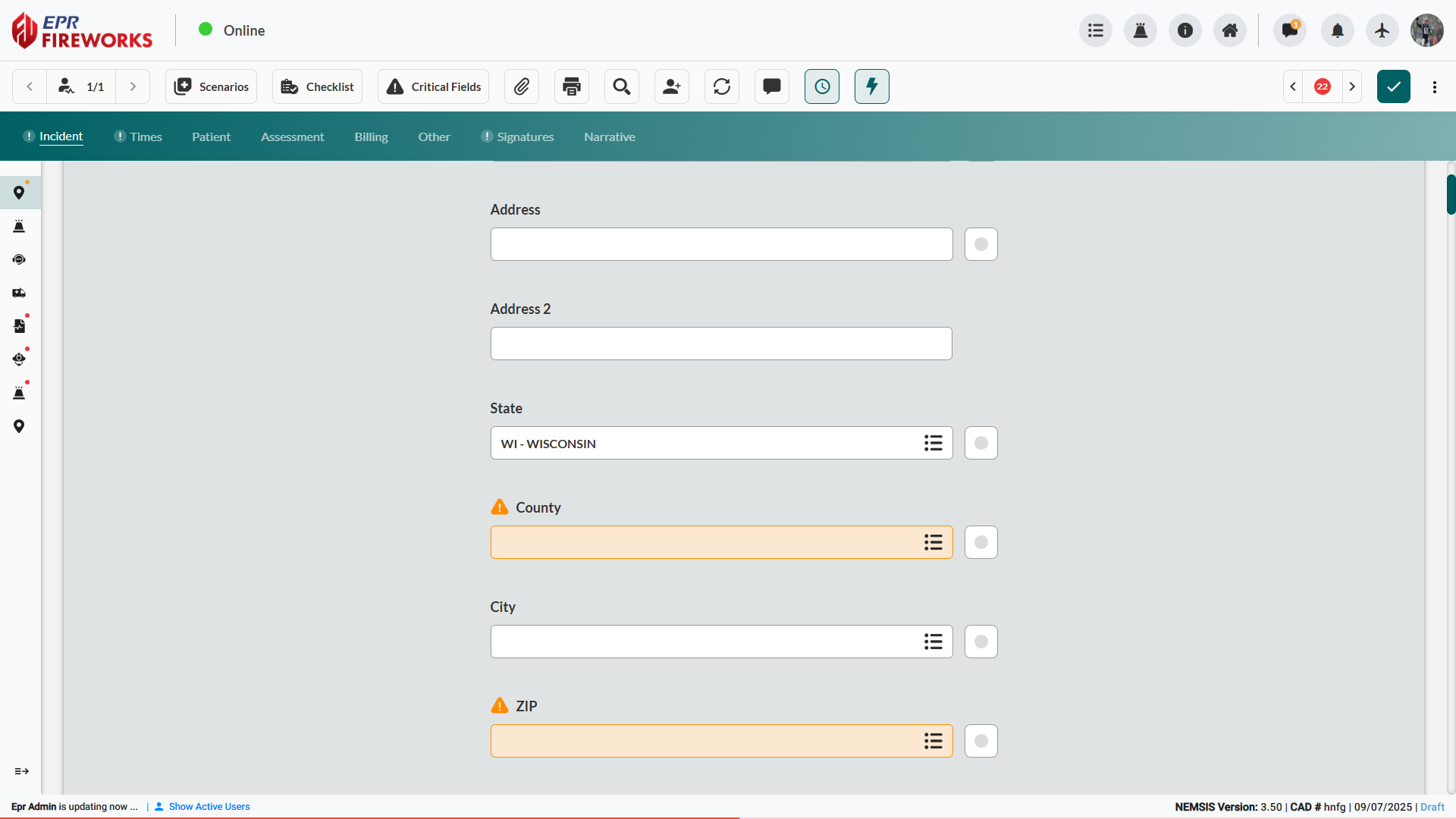Image resolution: width=1456 pixels, height=819 pixels.
Task: Toggle the radio button beside ZIP
Action: coord(981,741)
